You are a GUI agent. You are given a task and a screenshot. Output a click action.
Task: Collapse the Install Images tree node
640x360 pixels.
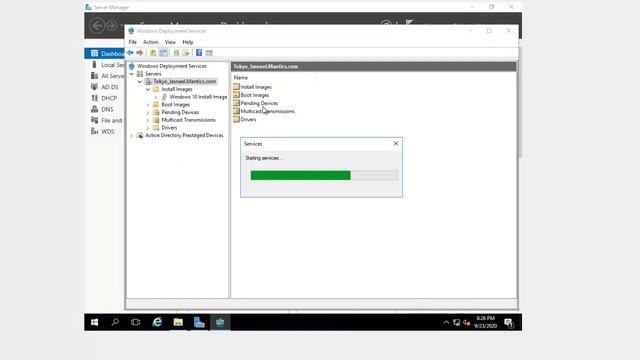click(x=148, y=89)
